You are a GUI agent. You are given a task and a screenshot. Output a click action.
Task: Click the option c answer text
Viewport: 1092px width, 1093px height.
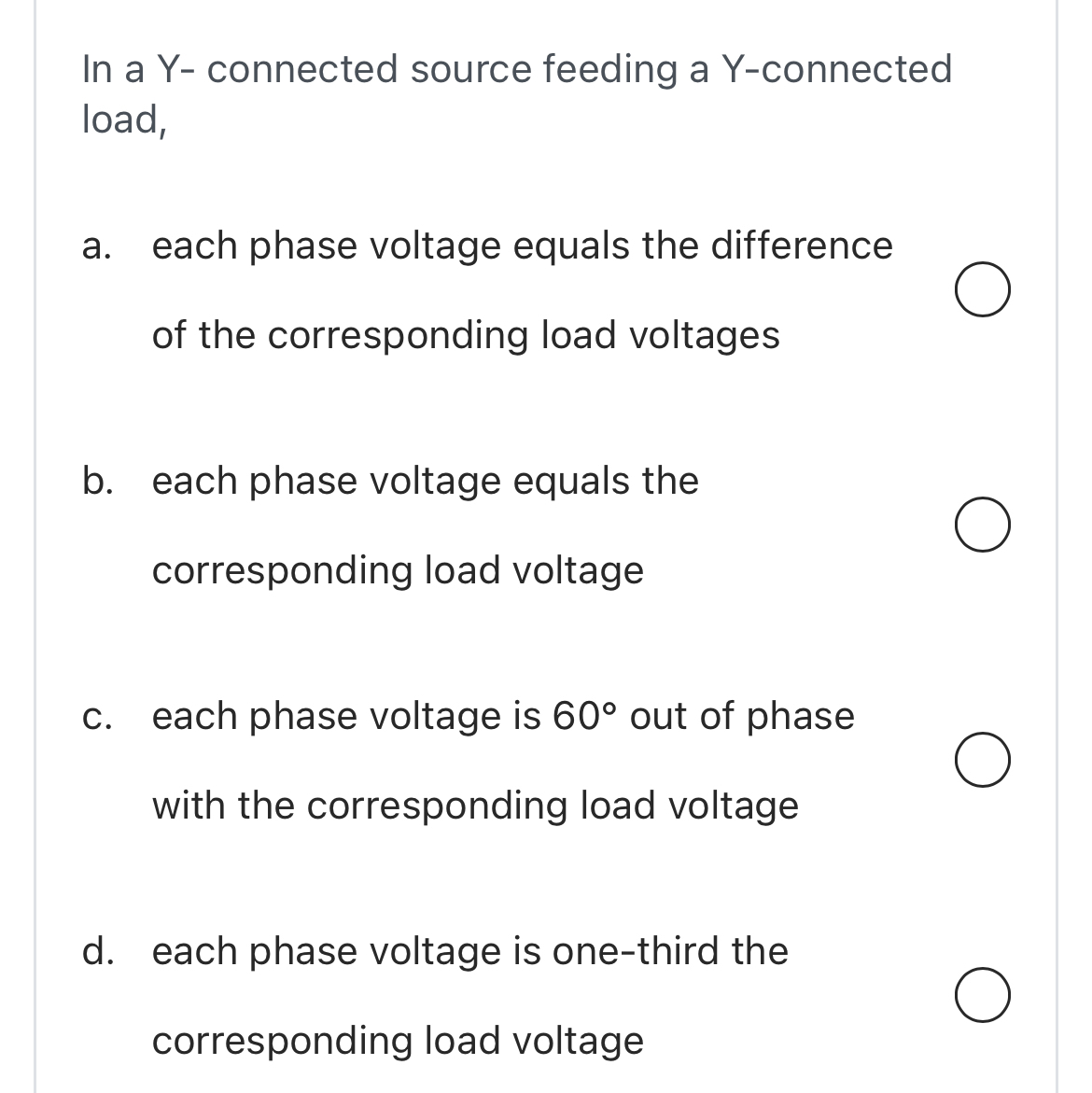tap(502, 717)
